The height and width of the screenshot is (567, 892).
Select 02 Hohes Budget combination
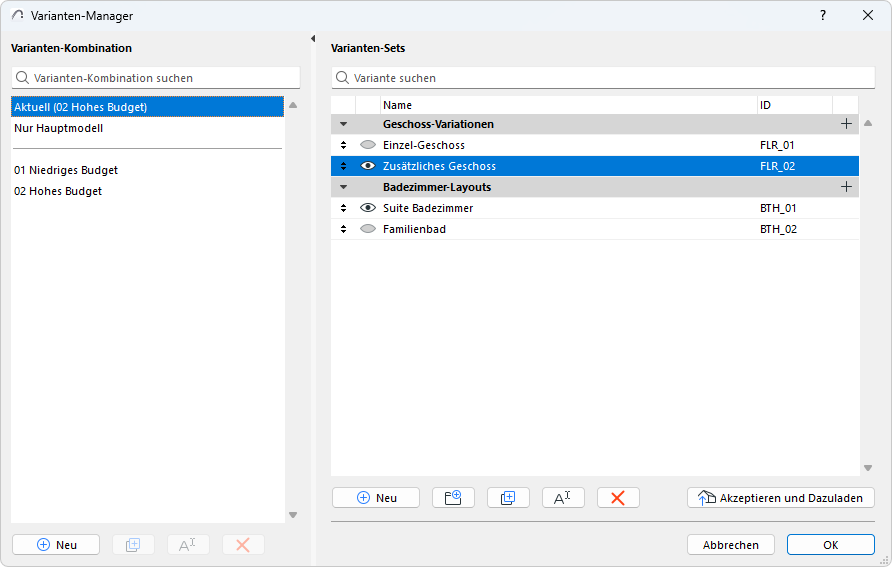[x=147, y=191]
